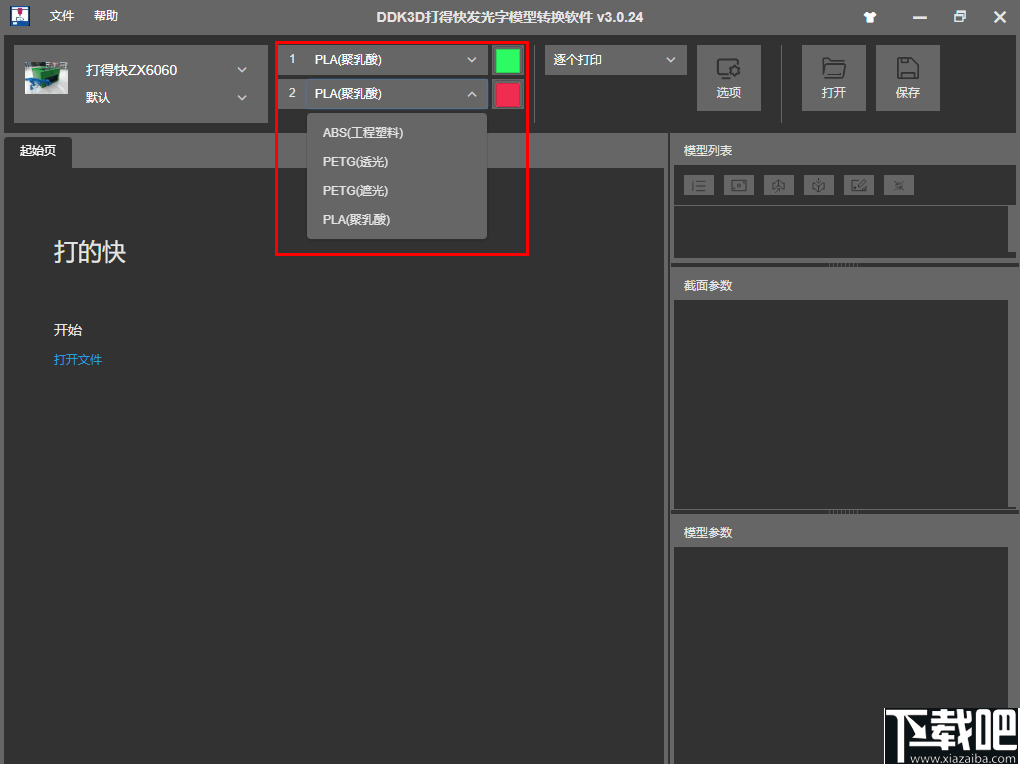Select PLA(聚乳酸) material for extruder 2

click(x=356, y=219)
